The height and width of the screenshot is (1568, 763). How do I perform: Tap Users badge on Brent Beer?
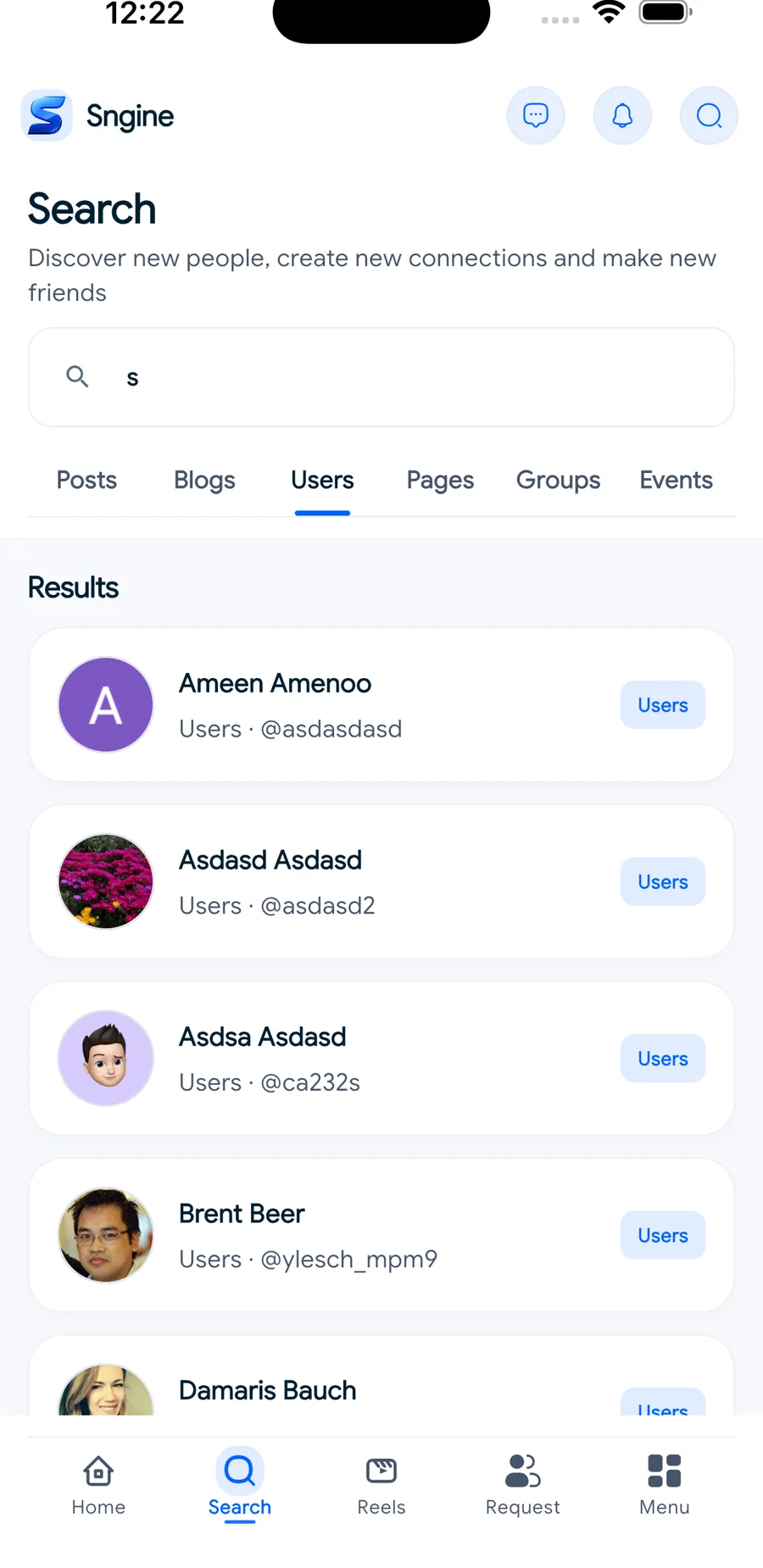663,1236
